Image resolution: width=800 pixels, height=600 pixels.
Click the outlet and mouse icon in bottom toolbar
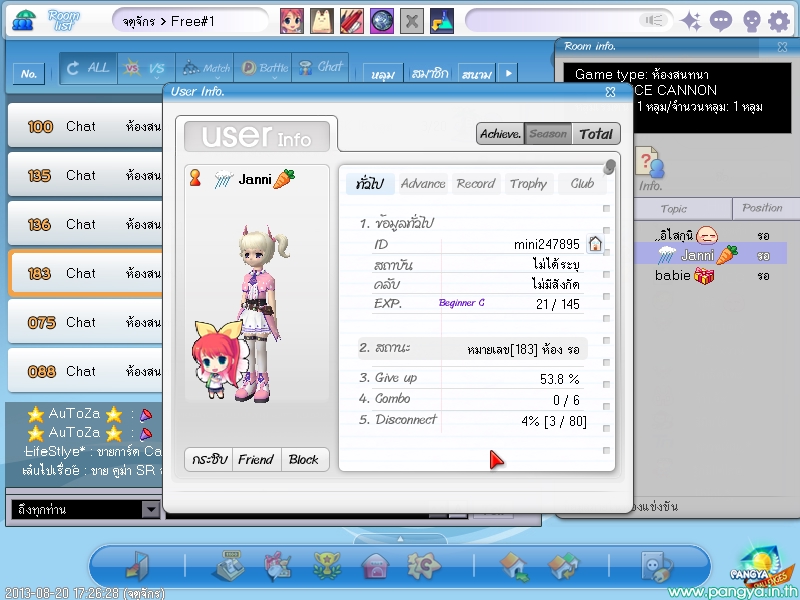pos(656,567)
